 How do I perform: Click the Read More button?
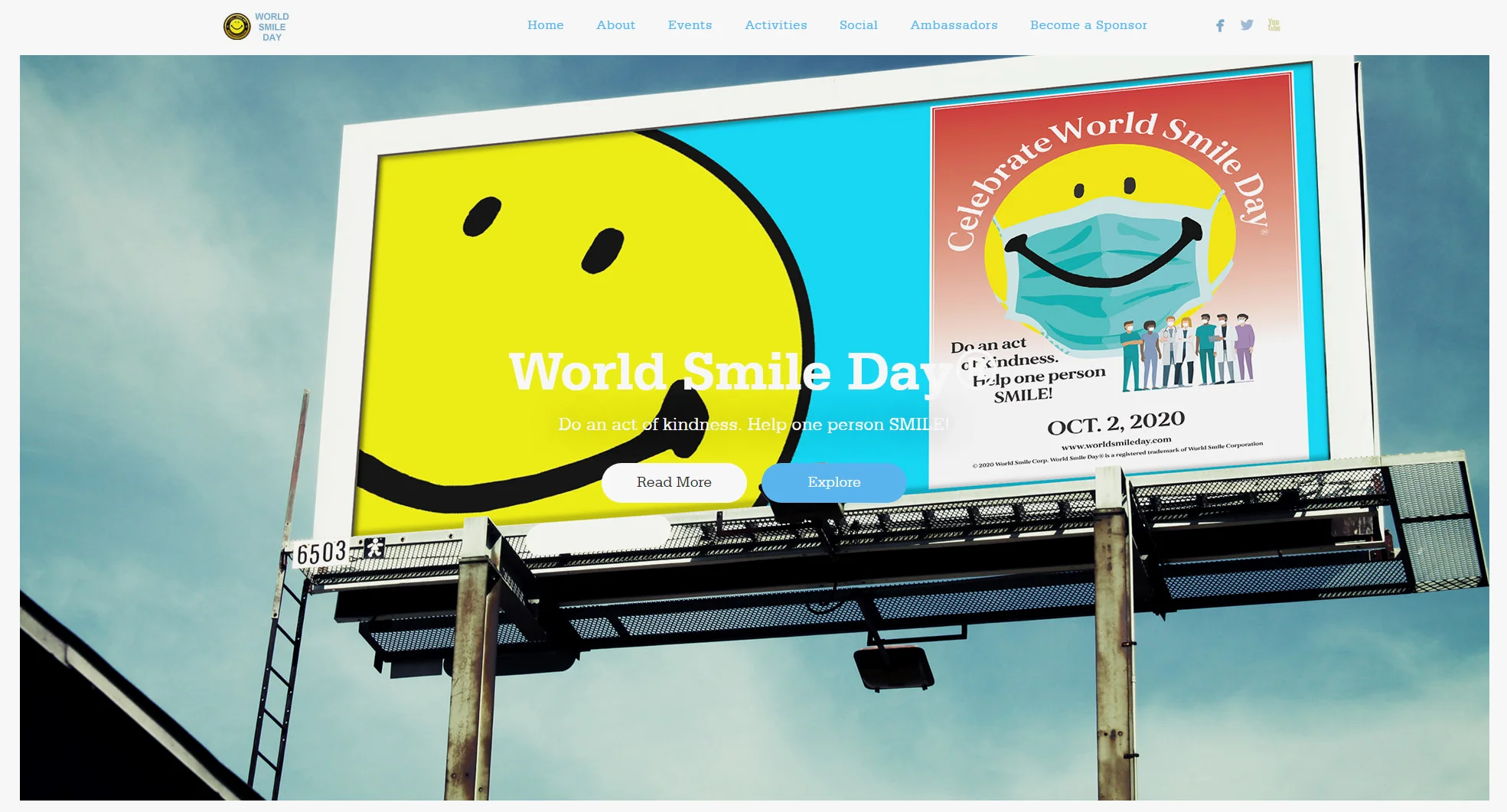coord(674,483)
